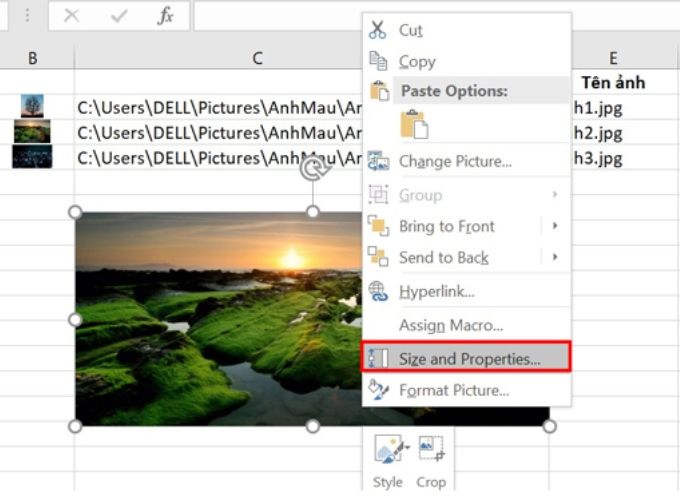Choose Format Picture... menu entry
This screenshot has width=680, height=500.
tap(466, 390)
